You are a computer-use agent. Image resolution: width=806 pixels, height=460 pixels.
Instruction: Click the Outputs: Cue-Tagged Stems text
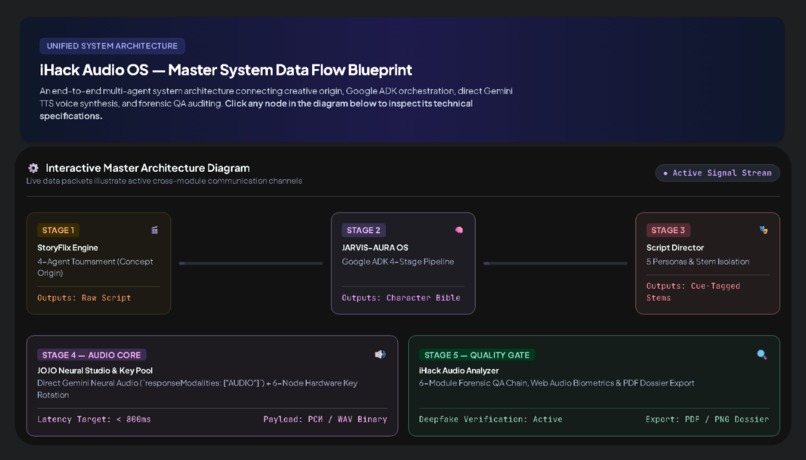coord(693,291)
